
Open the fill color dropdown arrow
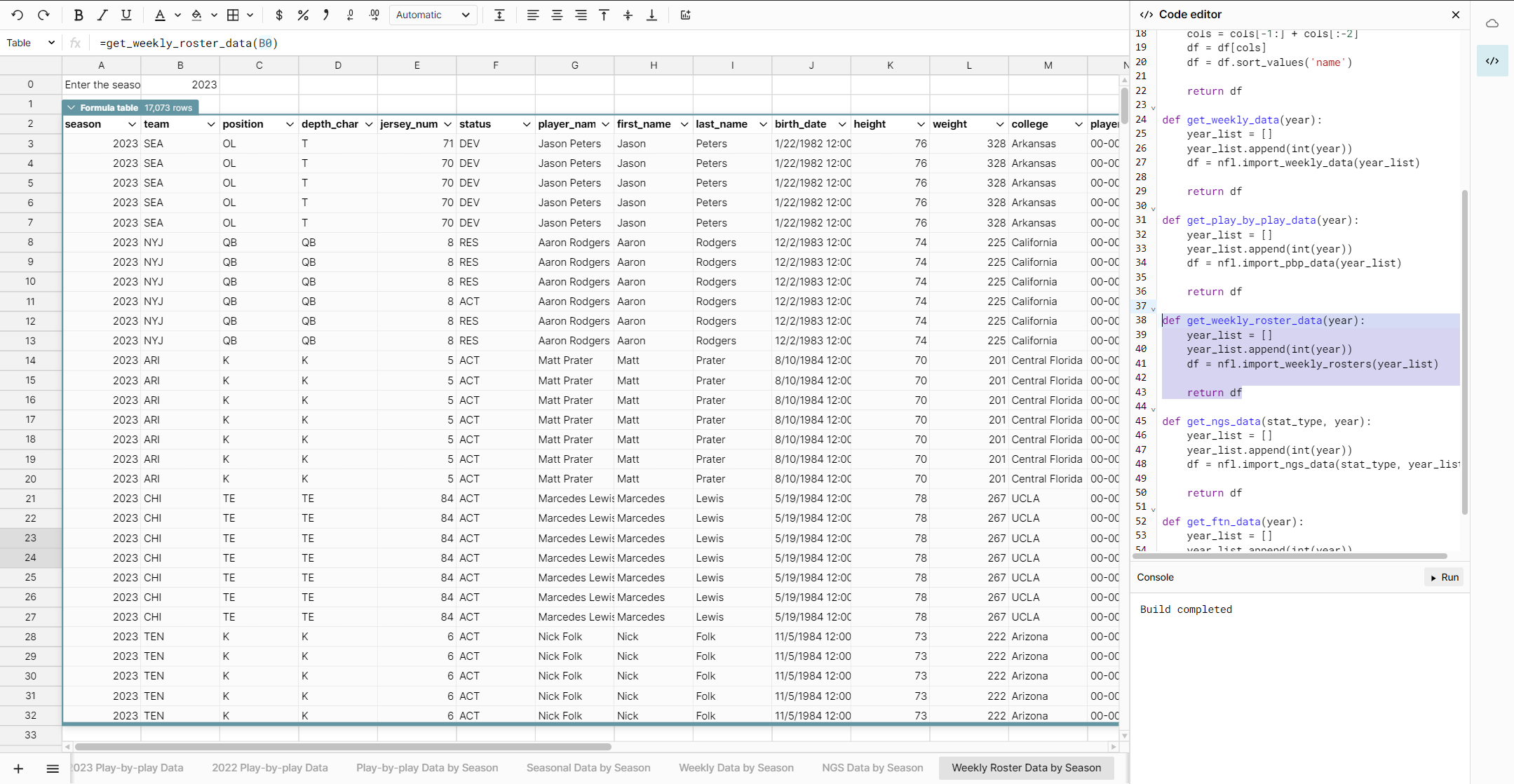pyautogui.click(x=214, y=15)
